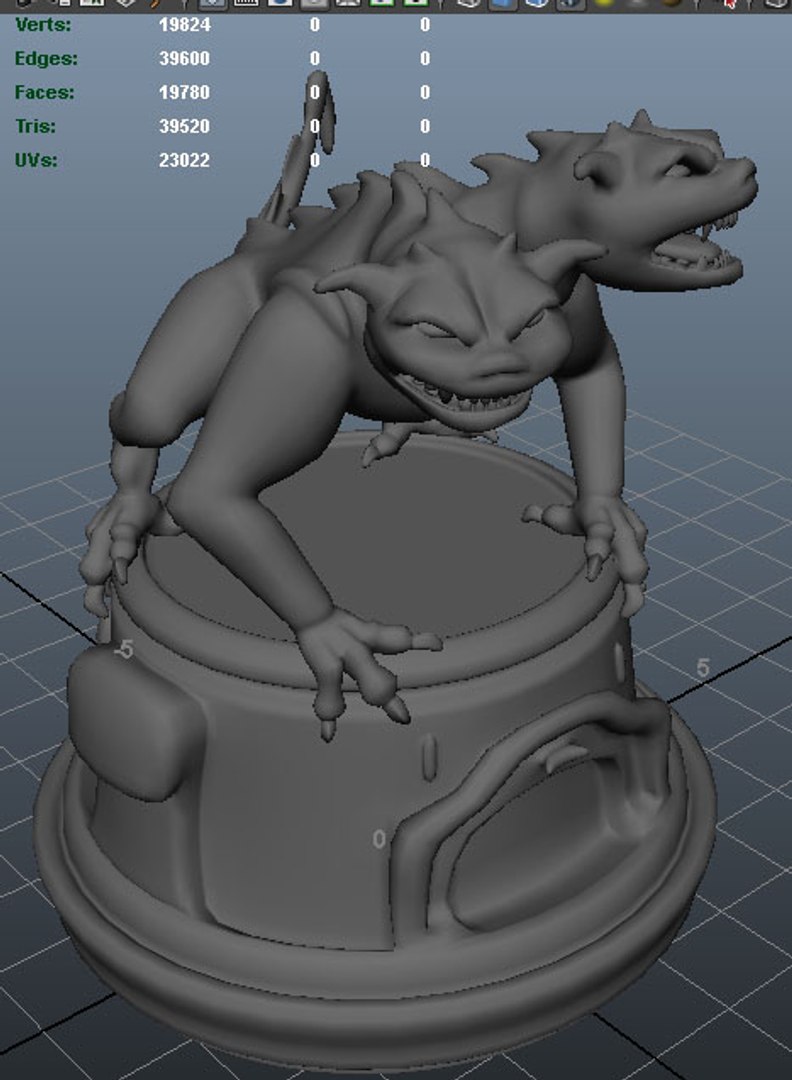Click the UVs label in the HUD

click(37, 160)
